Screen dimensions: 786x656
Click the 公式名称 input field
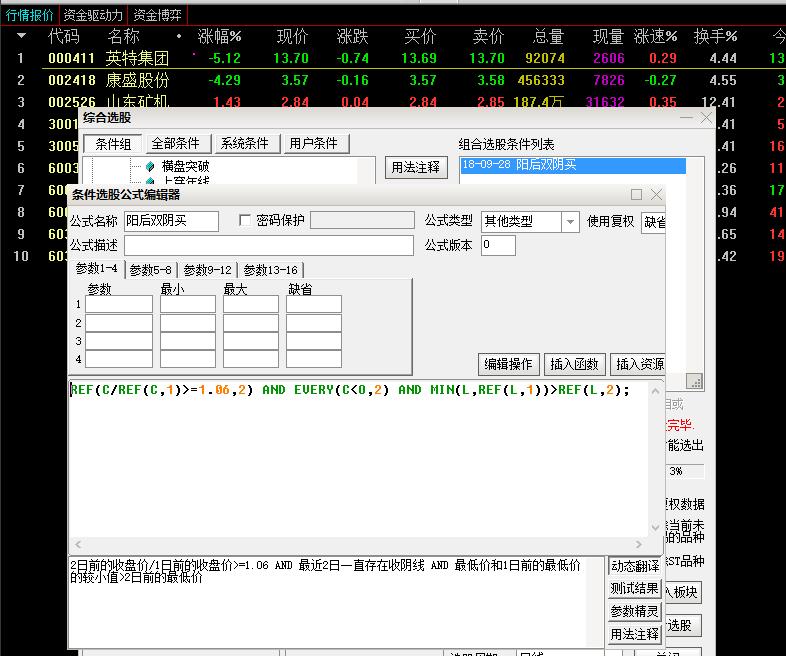pos(171,222)
